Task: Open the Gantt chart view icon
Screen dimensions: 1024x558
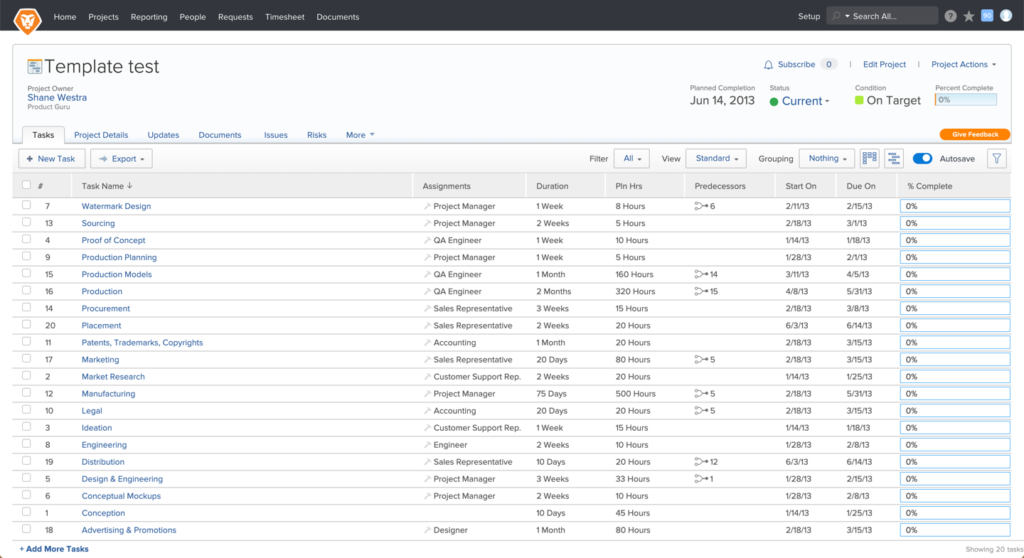Action: point(893,159)
